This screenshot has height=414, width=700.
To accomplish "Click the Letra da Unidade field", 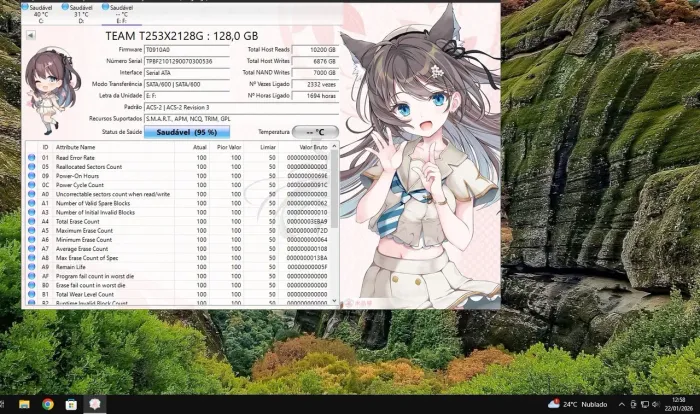I will [x=187, y=96].
